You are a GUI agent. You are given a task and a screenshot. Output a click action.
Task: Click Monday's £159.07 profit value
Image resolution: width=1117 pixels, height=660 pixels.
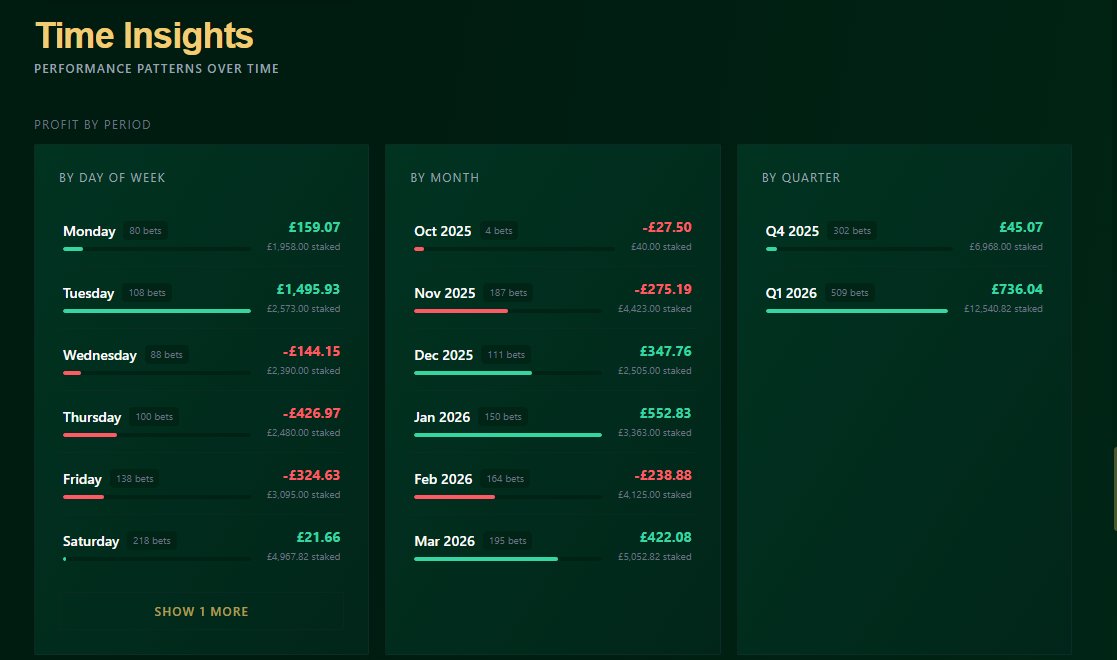click(314, 227)
